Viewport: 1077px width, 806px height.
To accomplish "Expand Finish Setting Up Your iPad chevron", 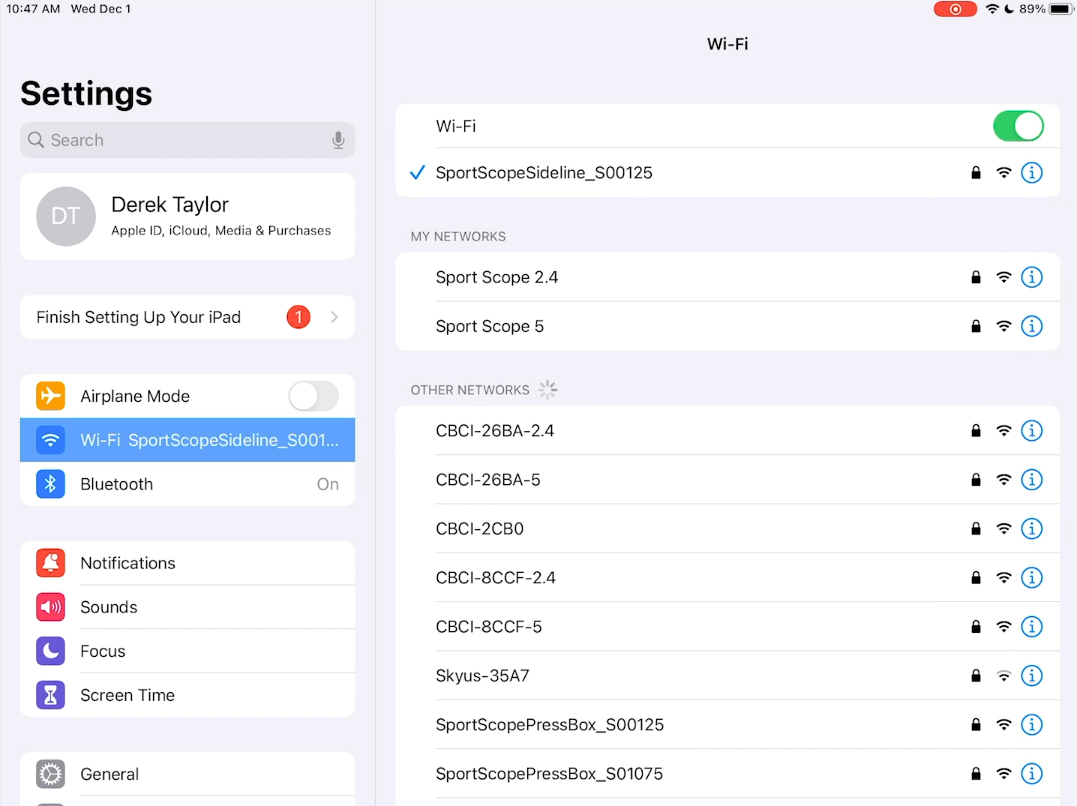I will [335, 317].
